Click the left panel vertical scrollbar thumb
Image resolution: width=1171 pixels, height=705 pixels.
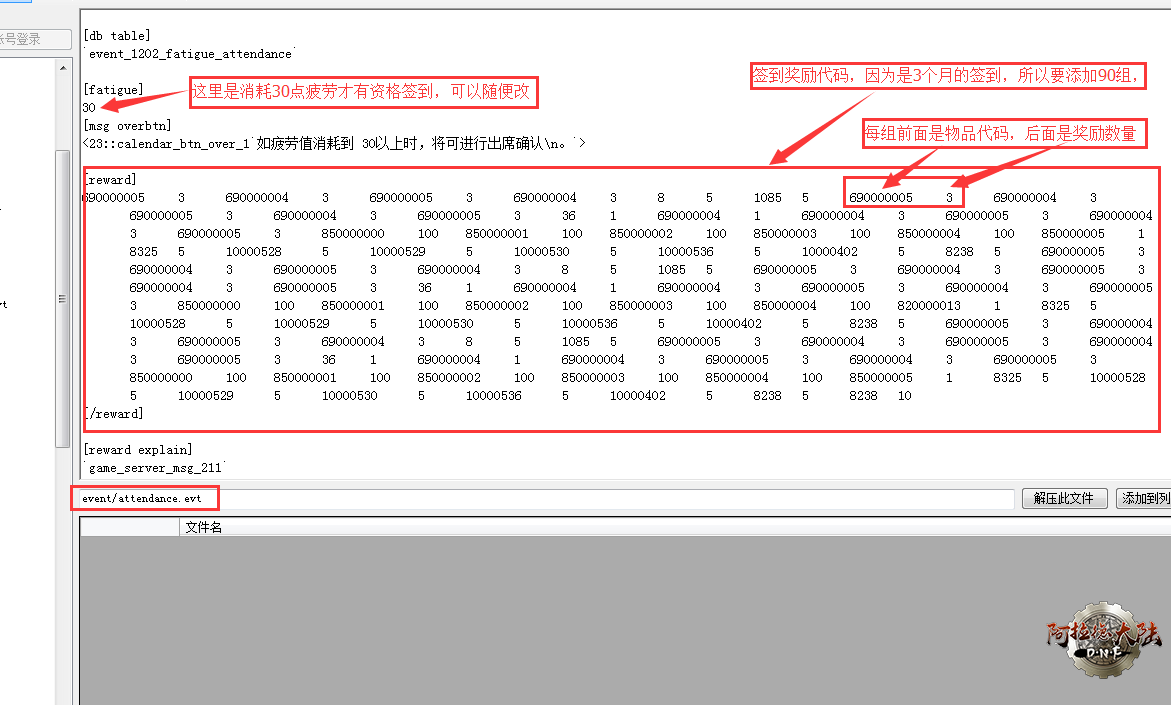[62, 300]
